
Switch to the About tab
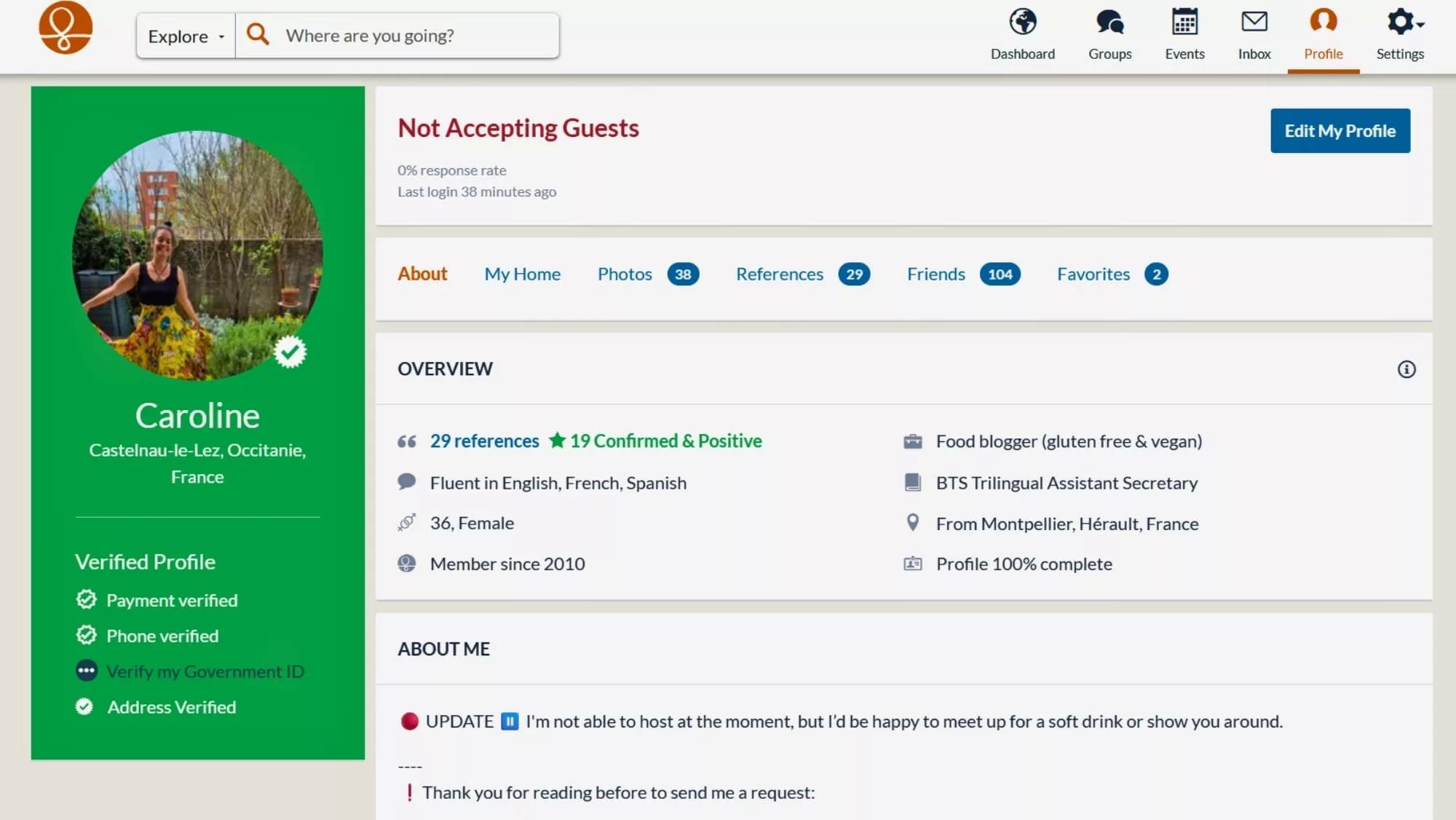pyautogui.click(x=422, y=274)
